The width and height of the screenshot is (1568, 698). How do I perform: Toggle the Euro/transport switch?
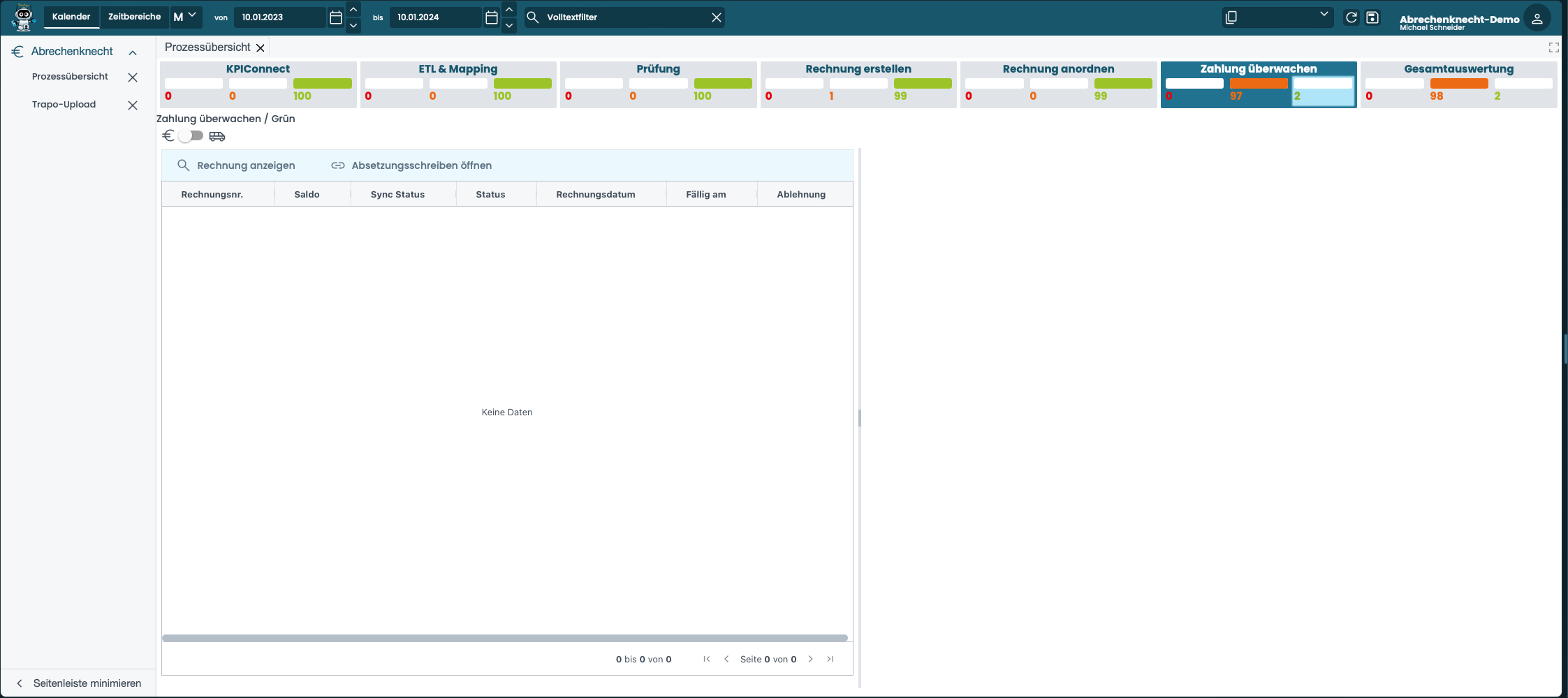pos(190,136)
